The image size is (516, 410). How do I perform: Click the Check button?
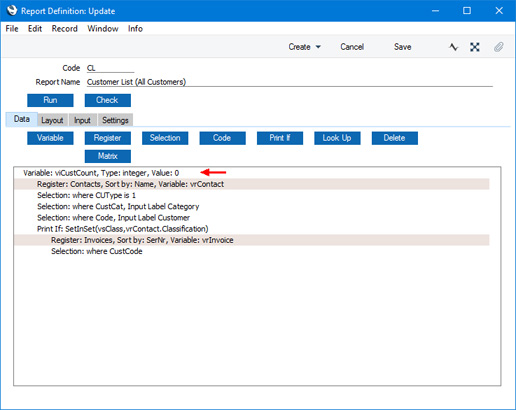[108, 100]
